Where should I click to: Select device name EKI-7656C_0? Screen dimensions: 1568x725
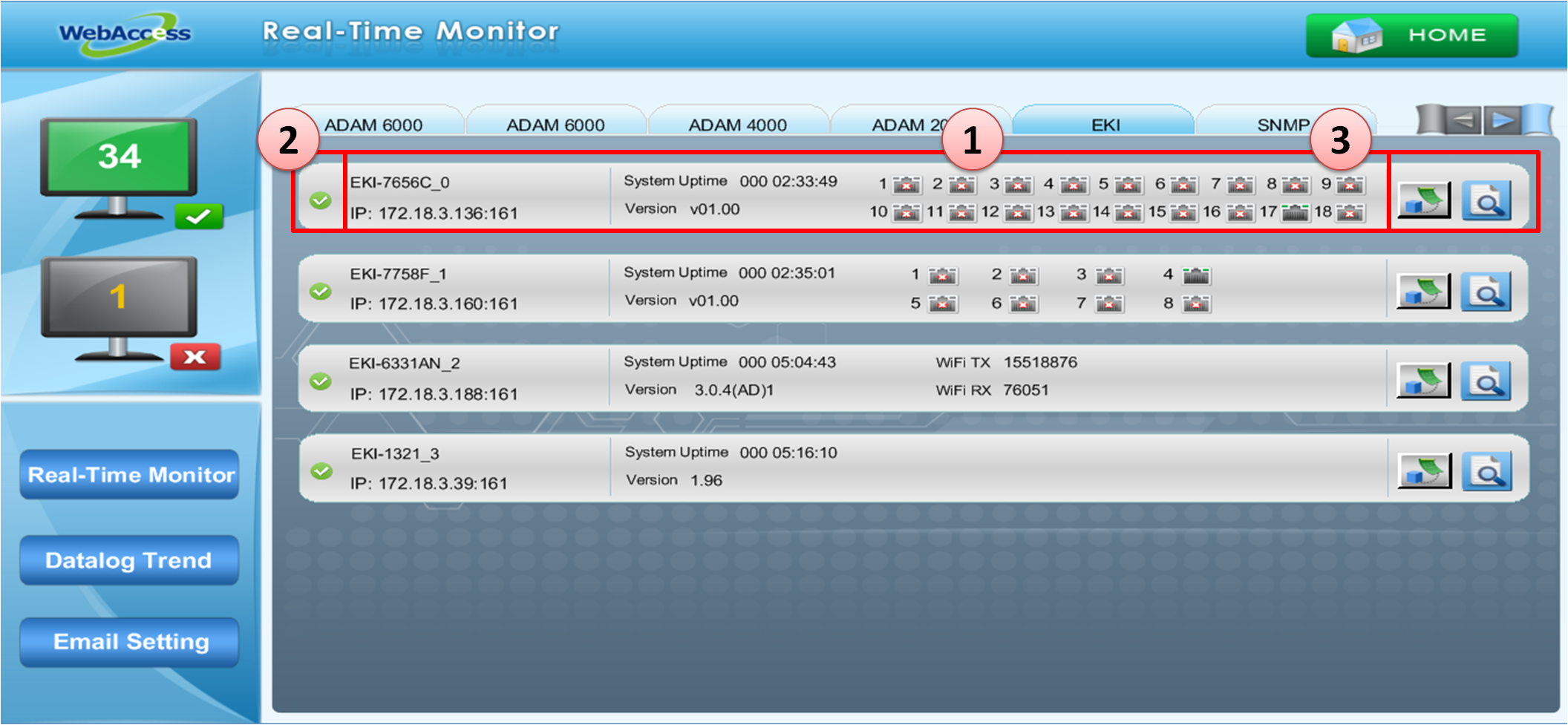pos(399,183)
